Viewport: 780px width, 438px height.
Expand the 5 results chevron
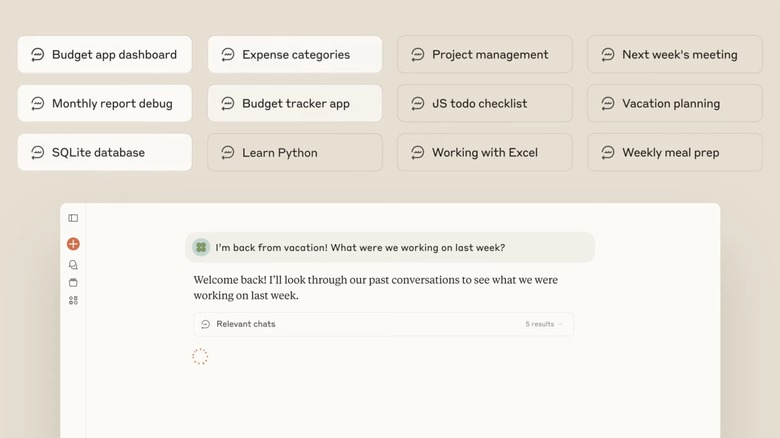560,324
